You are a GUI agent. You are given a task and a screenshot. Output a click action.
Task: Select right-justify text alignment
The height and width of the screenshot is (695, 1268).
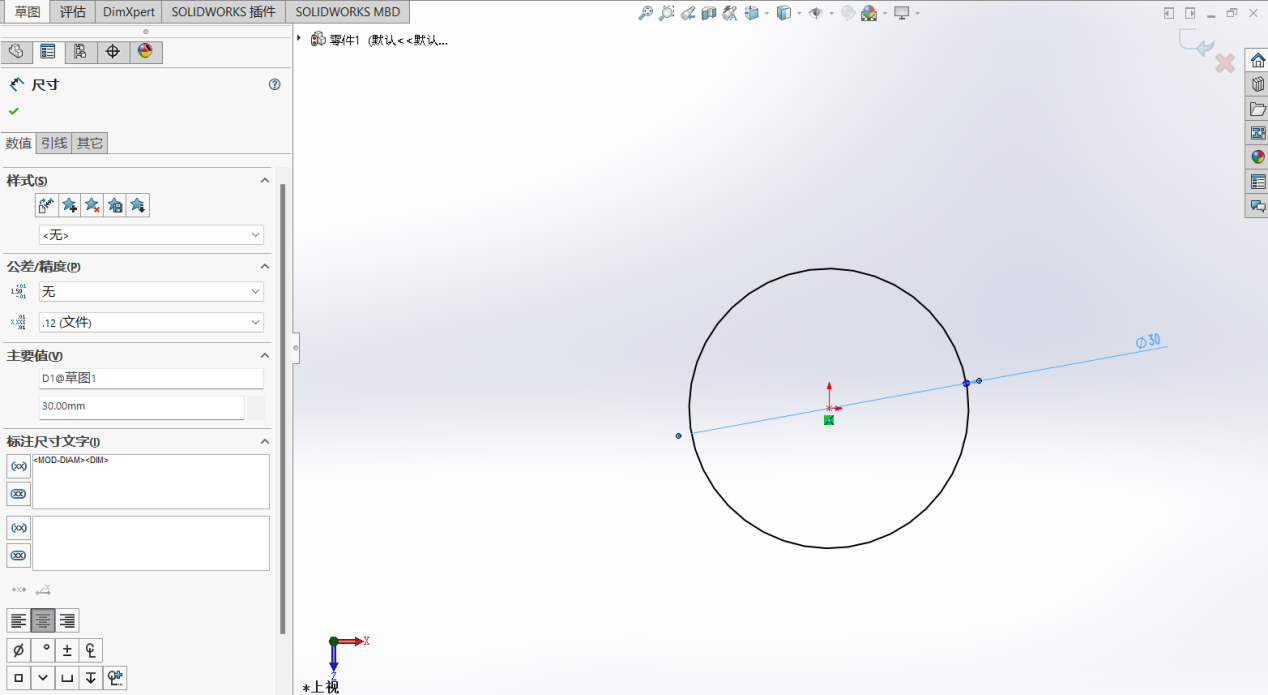[x=67, y=621]
